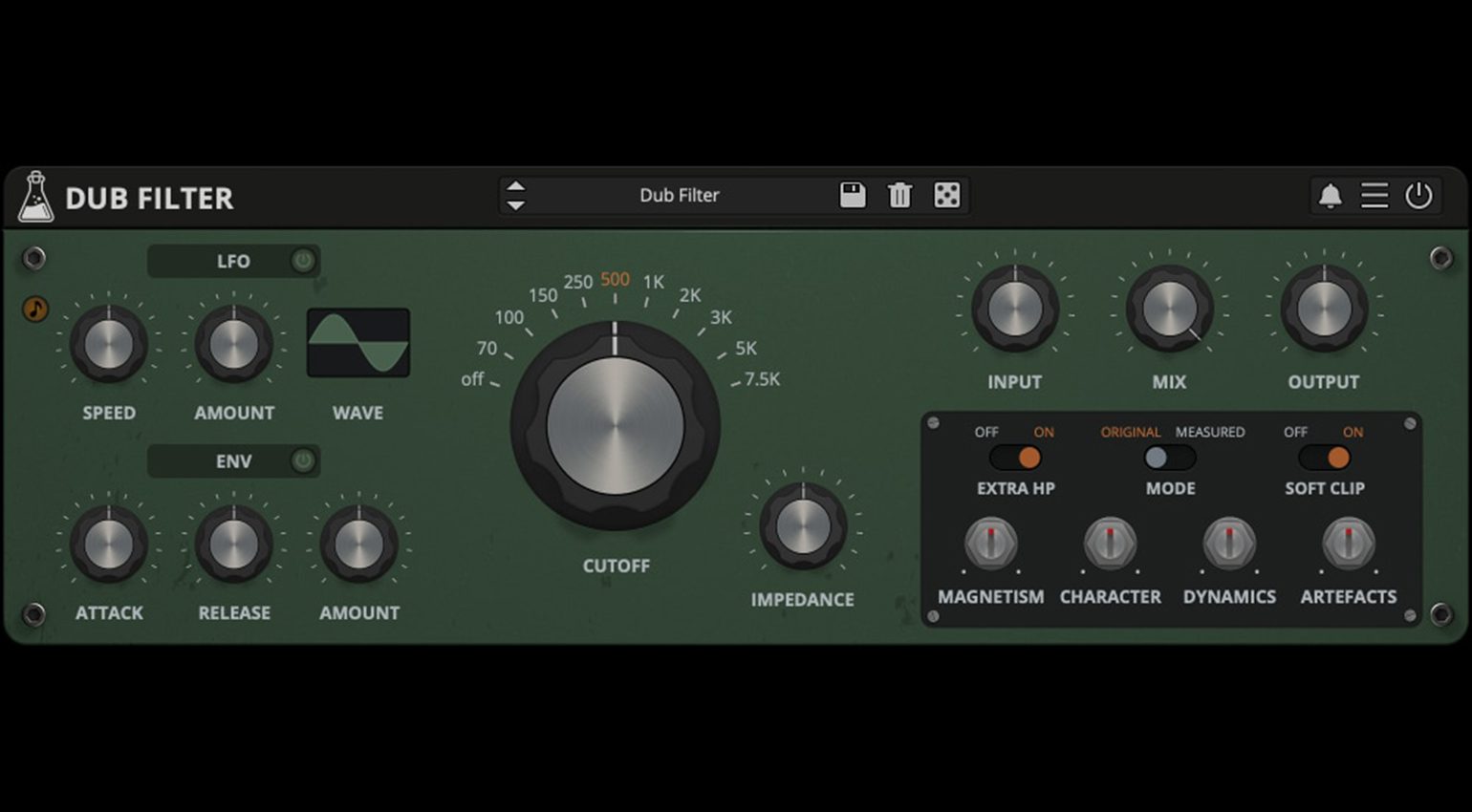Click the 'ORIGINAL' mode label
This screenshot has height=812, width=1472.
pos(1130,432)
